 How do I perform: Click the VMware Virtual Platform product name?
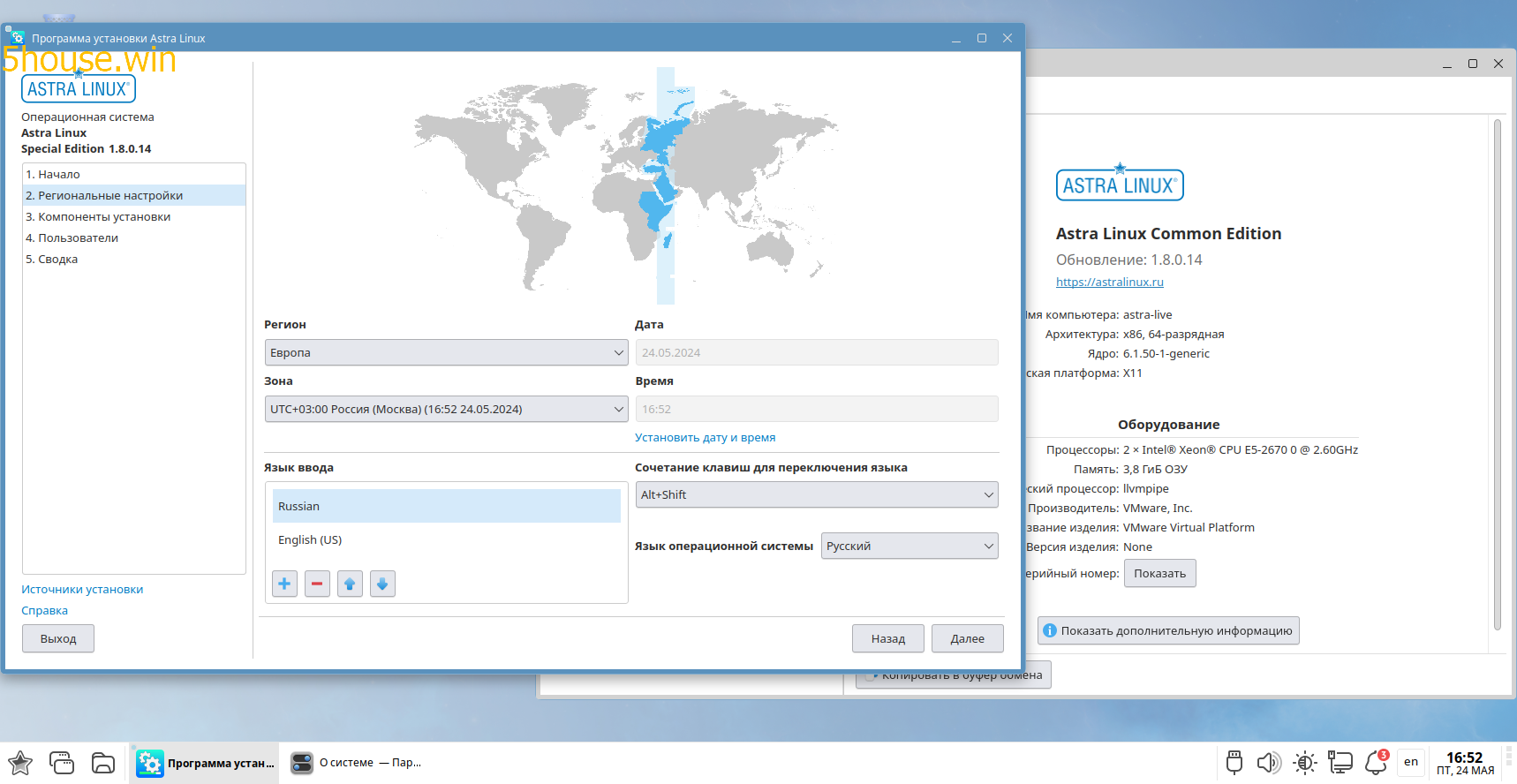(x=1189, y=527)
